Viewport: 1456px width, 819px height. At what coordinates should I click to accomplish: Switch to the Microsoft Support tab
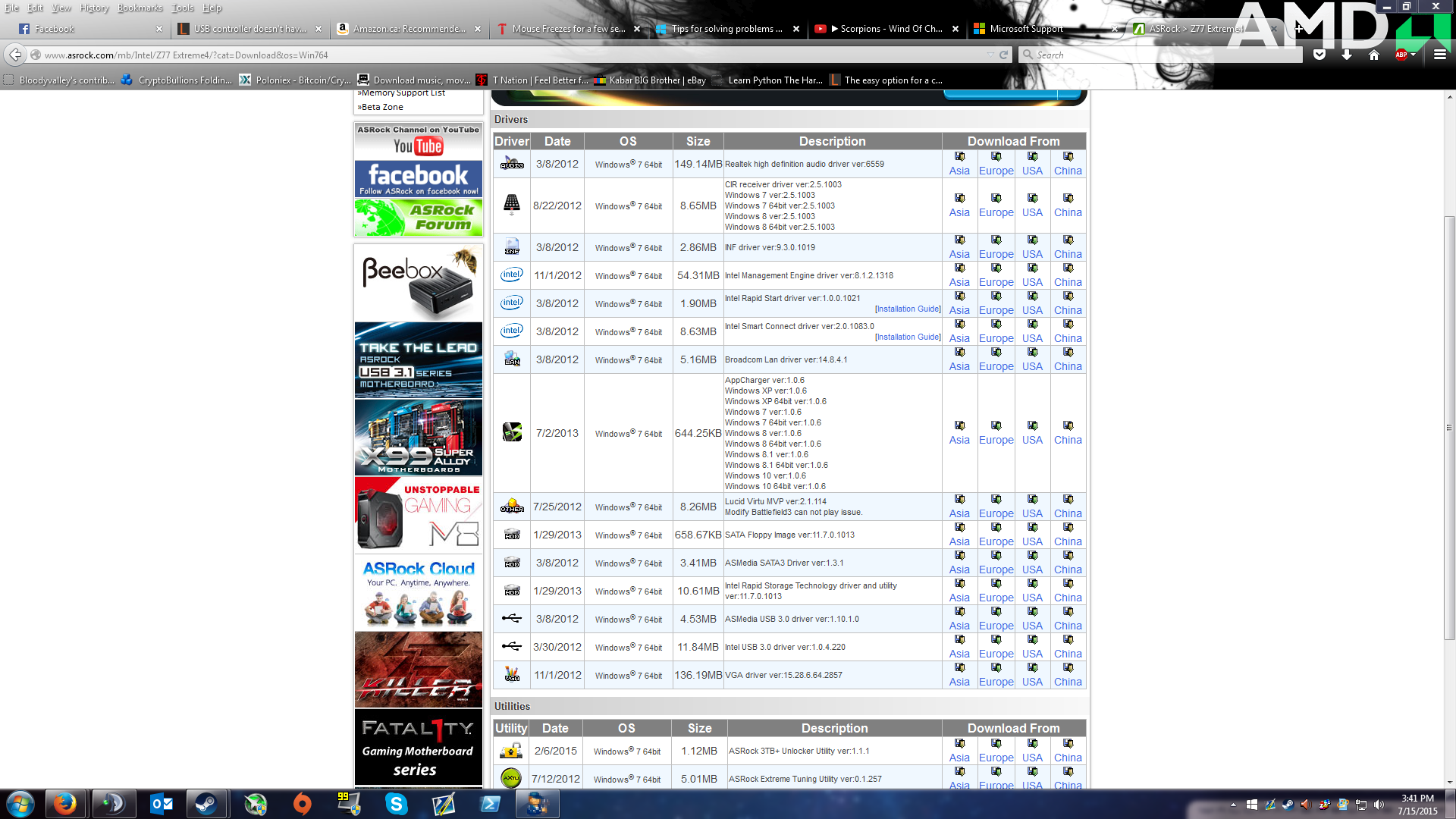coord(1046,29)
